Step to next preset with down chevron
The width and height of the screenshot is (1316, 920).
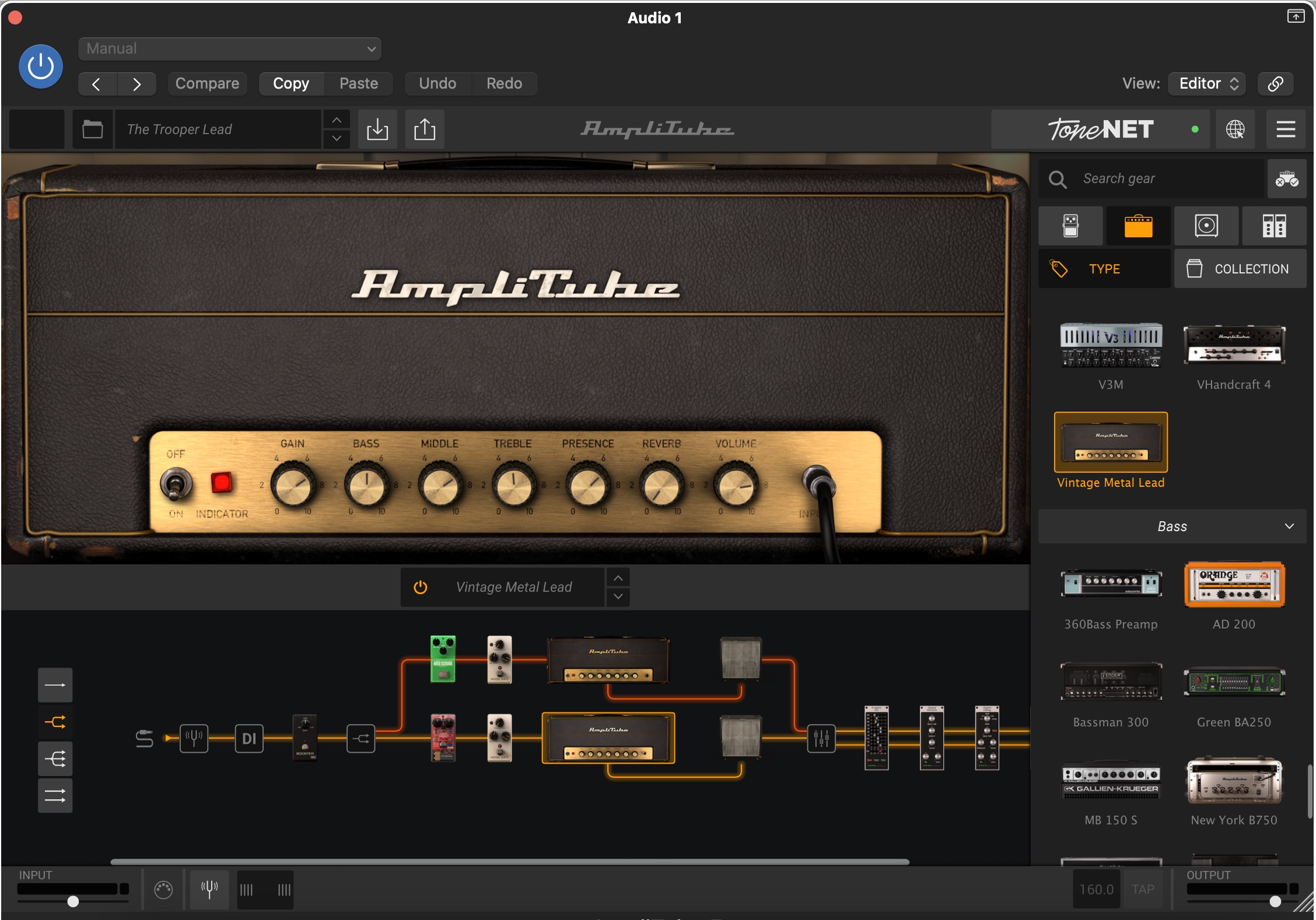337,139
